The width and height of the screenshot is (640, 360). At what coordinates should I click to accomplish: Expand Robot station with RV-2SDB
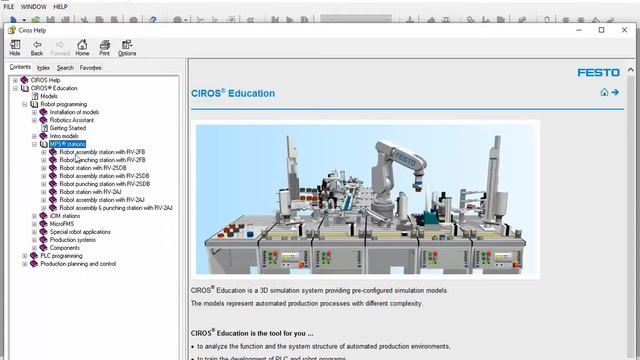pyautogui.click(x=44, y=168)
